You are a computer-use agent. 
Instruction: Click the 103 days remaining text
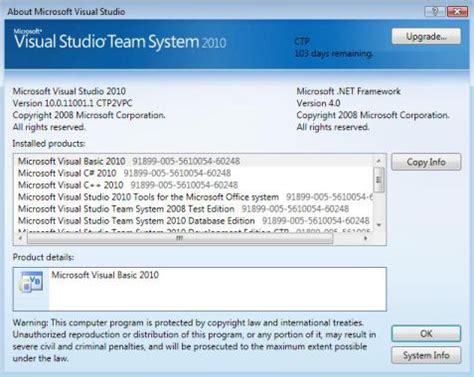tap(334, 53)
